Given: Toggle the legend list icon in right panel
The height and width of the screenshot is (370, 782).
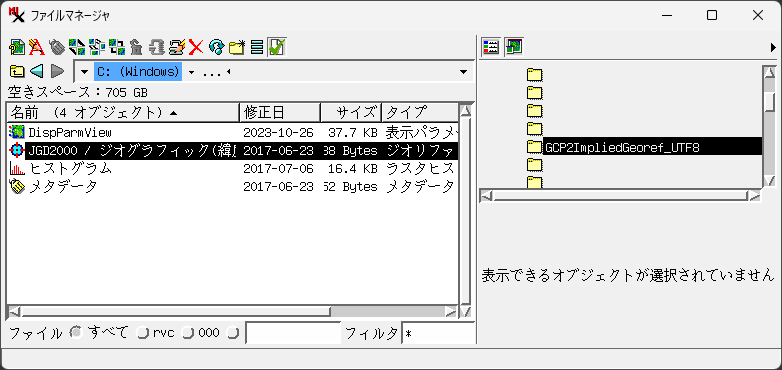Looking at the screenshot, I should pos(491,47).
